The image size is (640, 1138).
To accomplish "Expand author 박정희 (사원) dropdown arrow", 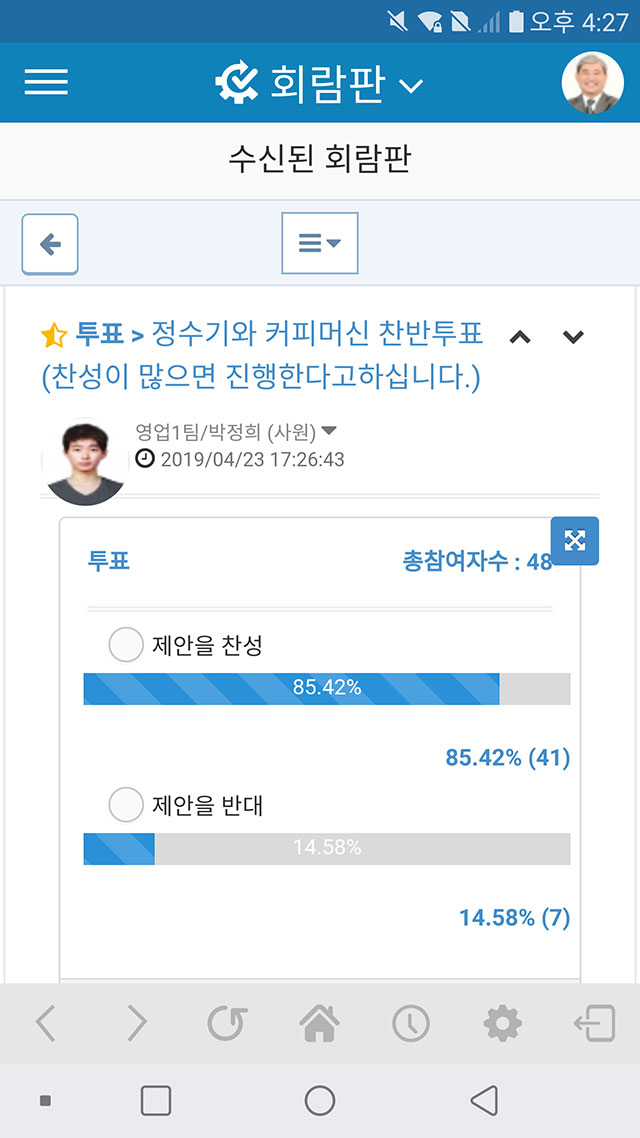I will pyautogui.click(x=329, y=430).
